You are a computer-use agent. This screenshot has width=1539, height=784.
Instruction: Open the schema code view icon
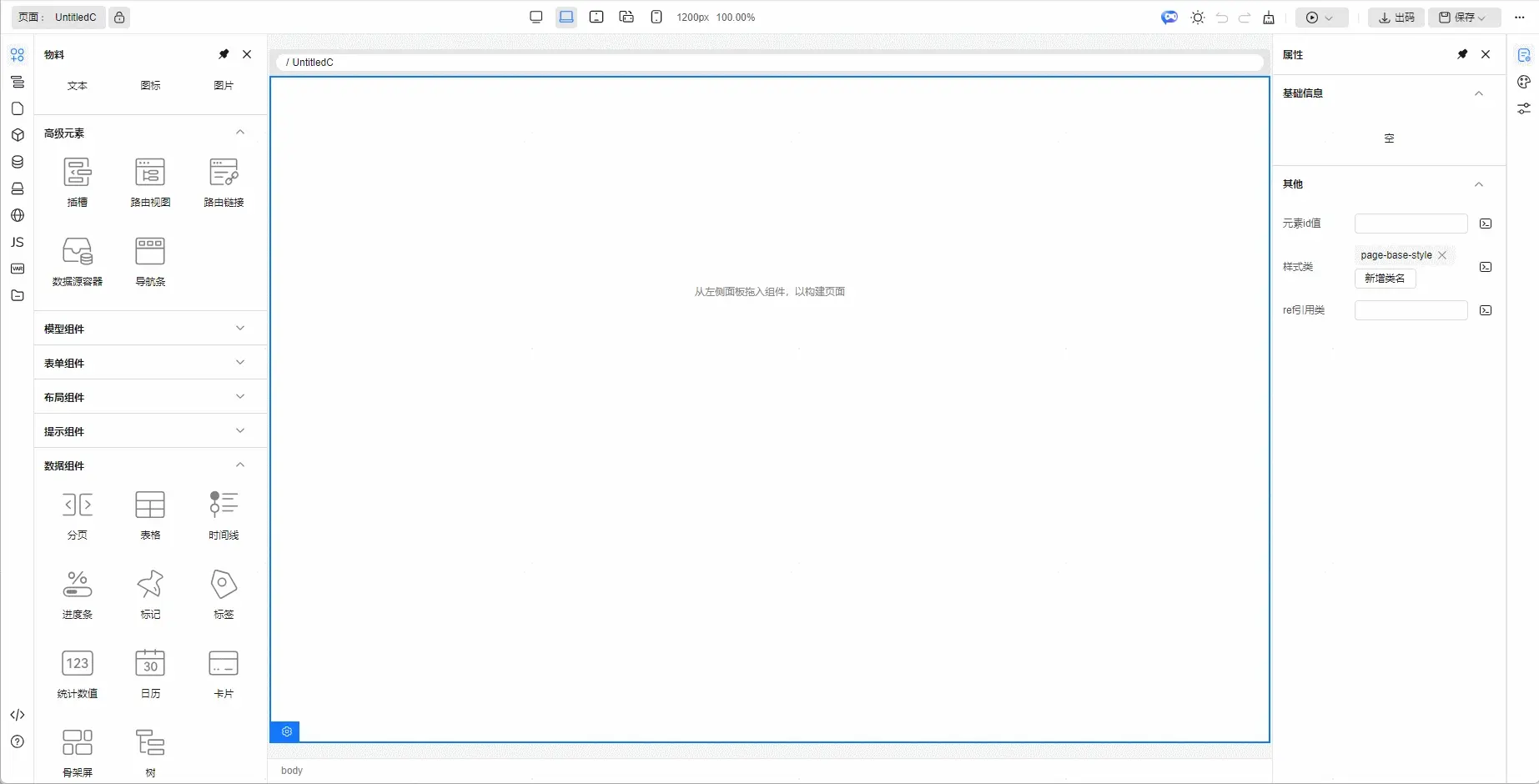tap(18, 715)
